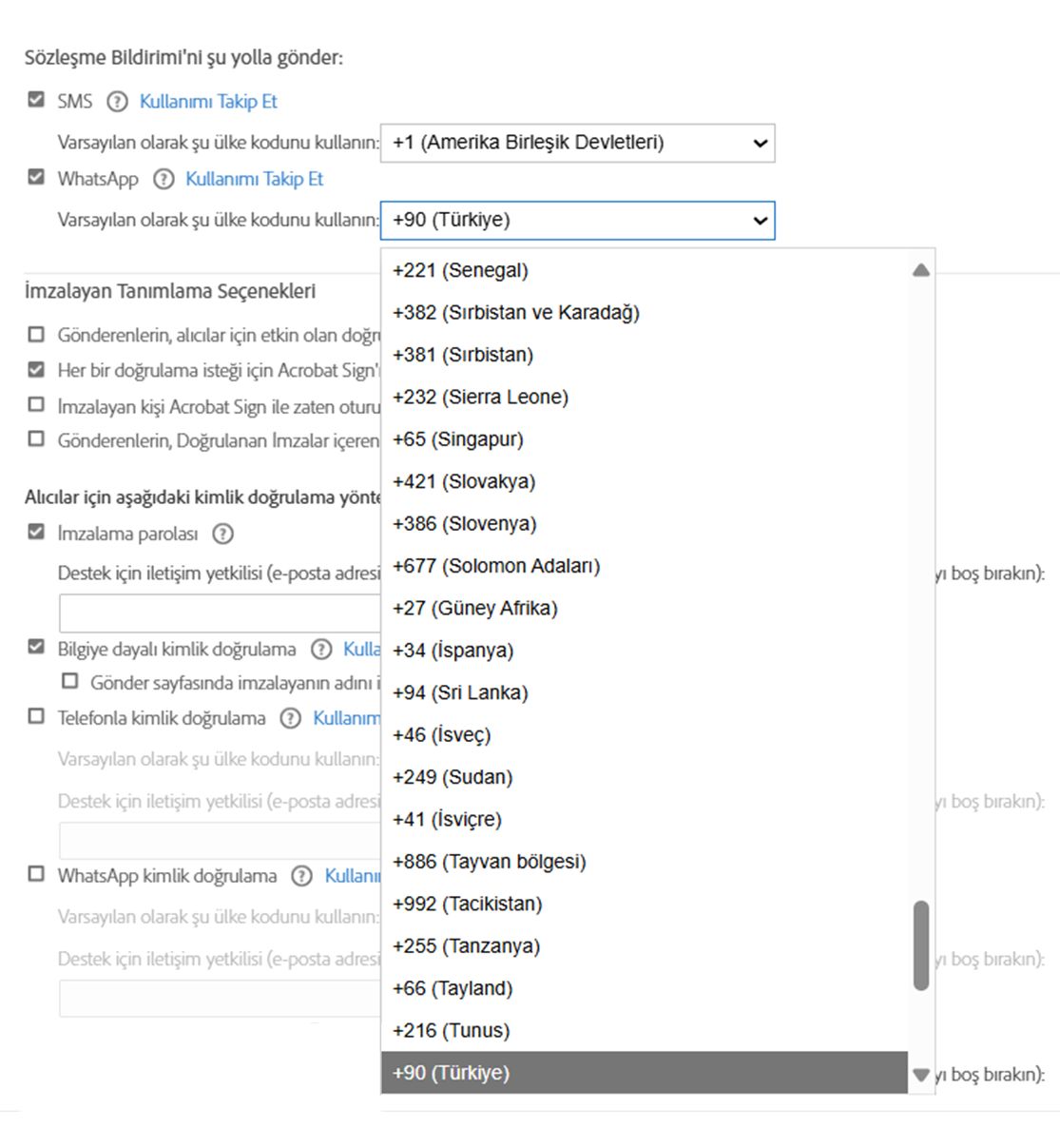Choose +34 (İspanya) country code

pos(453,651)
